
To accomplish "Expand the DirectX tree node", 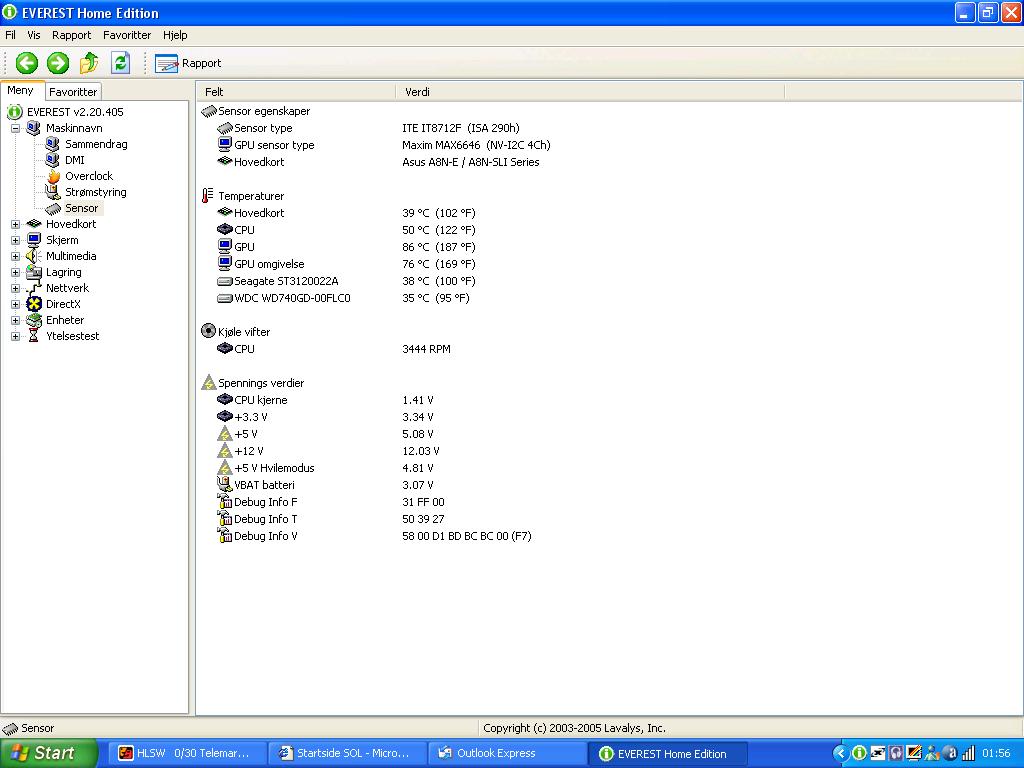I will click(x=16, y=304).
